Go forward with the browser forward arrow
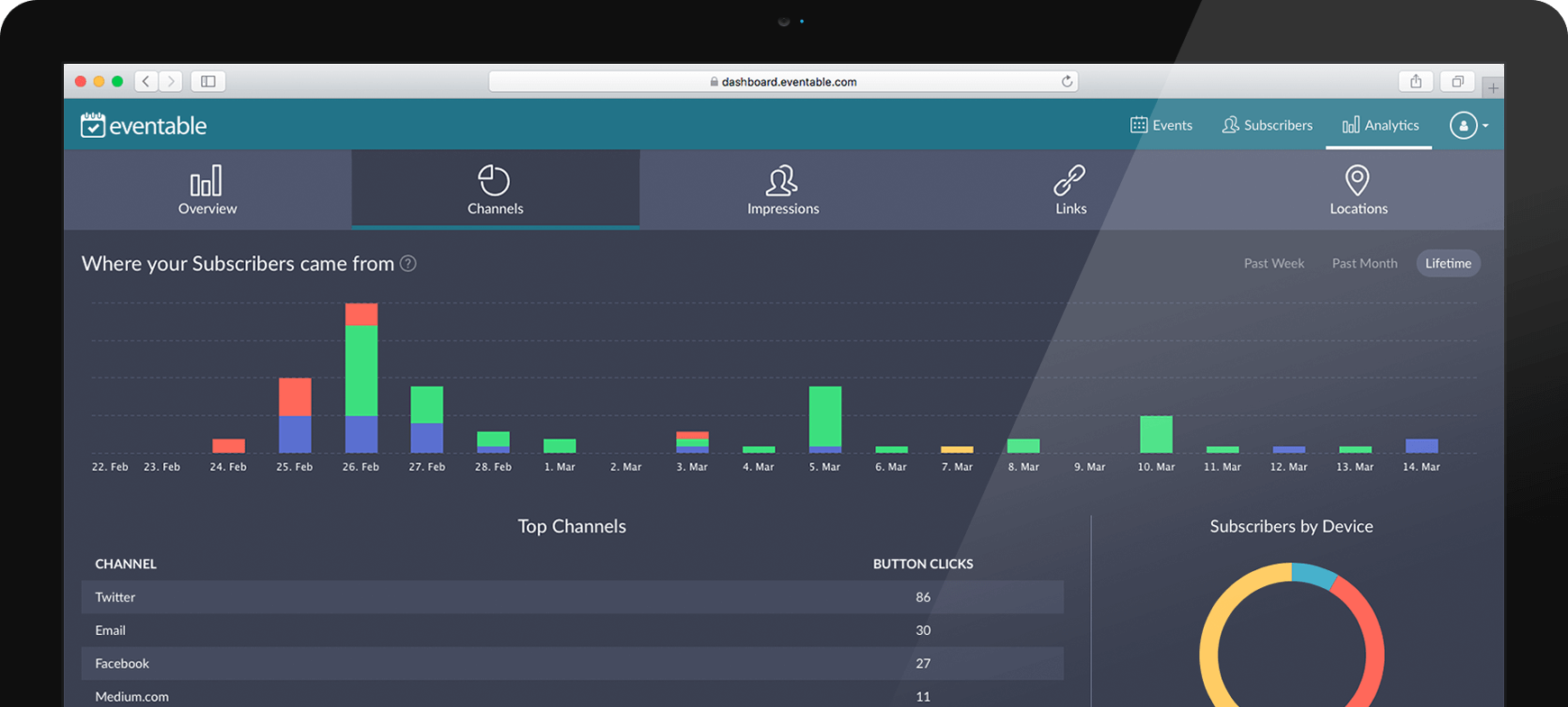 coord(171,81)
